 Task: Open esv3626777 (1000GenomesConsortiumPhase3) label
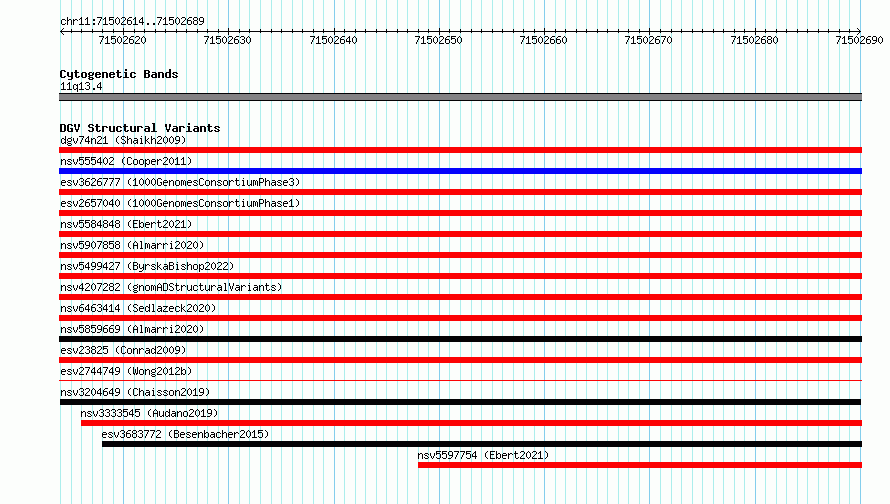[x=180, y=182]
